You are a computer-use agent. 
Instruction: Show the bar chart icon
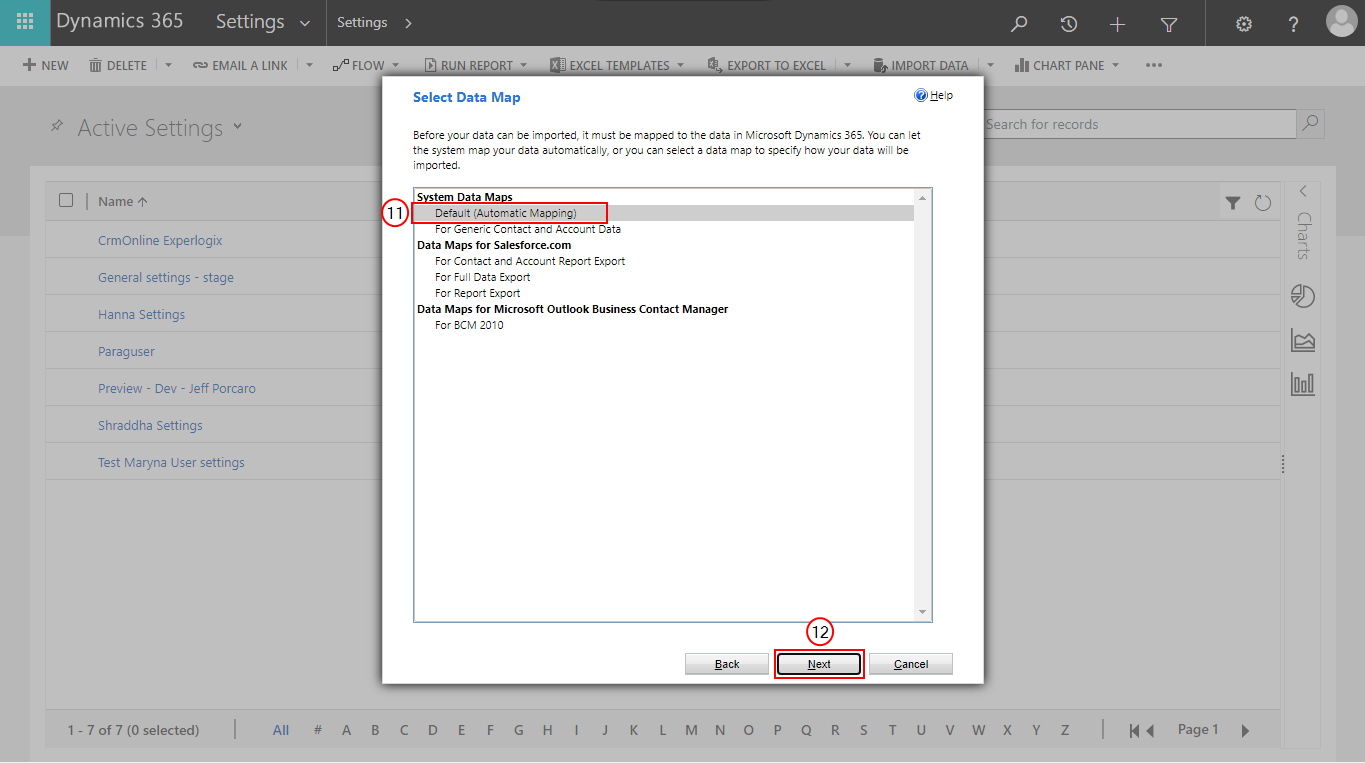(1303, 383)
